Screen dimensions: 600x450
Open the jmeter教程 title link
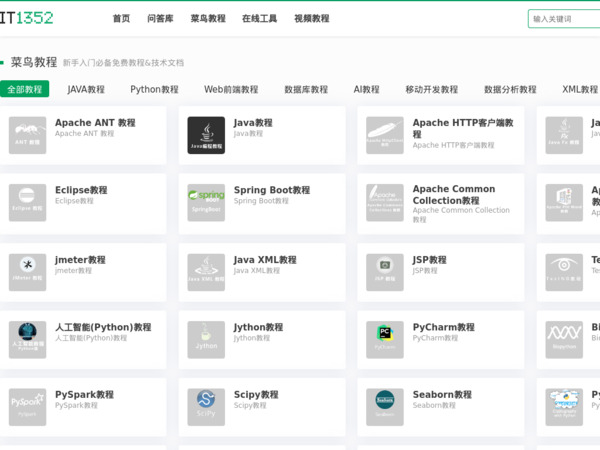[x=80, y=260]
